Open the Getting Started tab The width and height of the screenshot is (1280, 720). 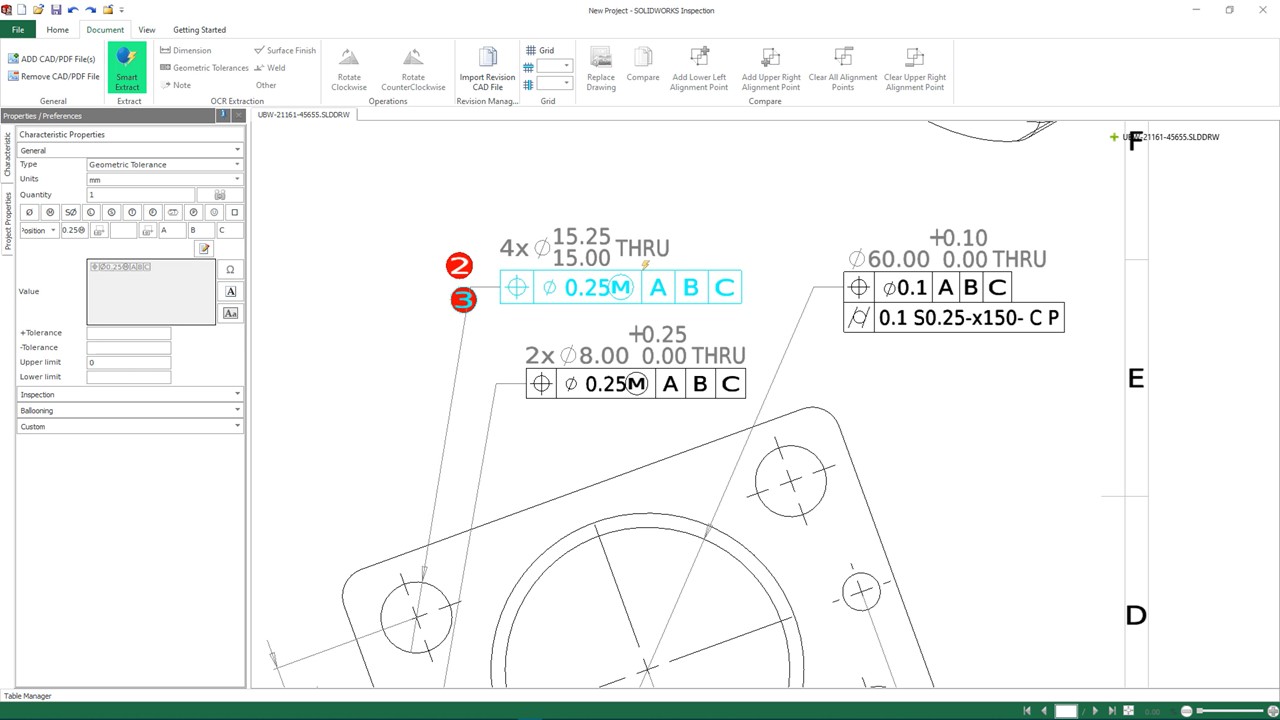pyautogui.click(x=199, y=30)
